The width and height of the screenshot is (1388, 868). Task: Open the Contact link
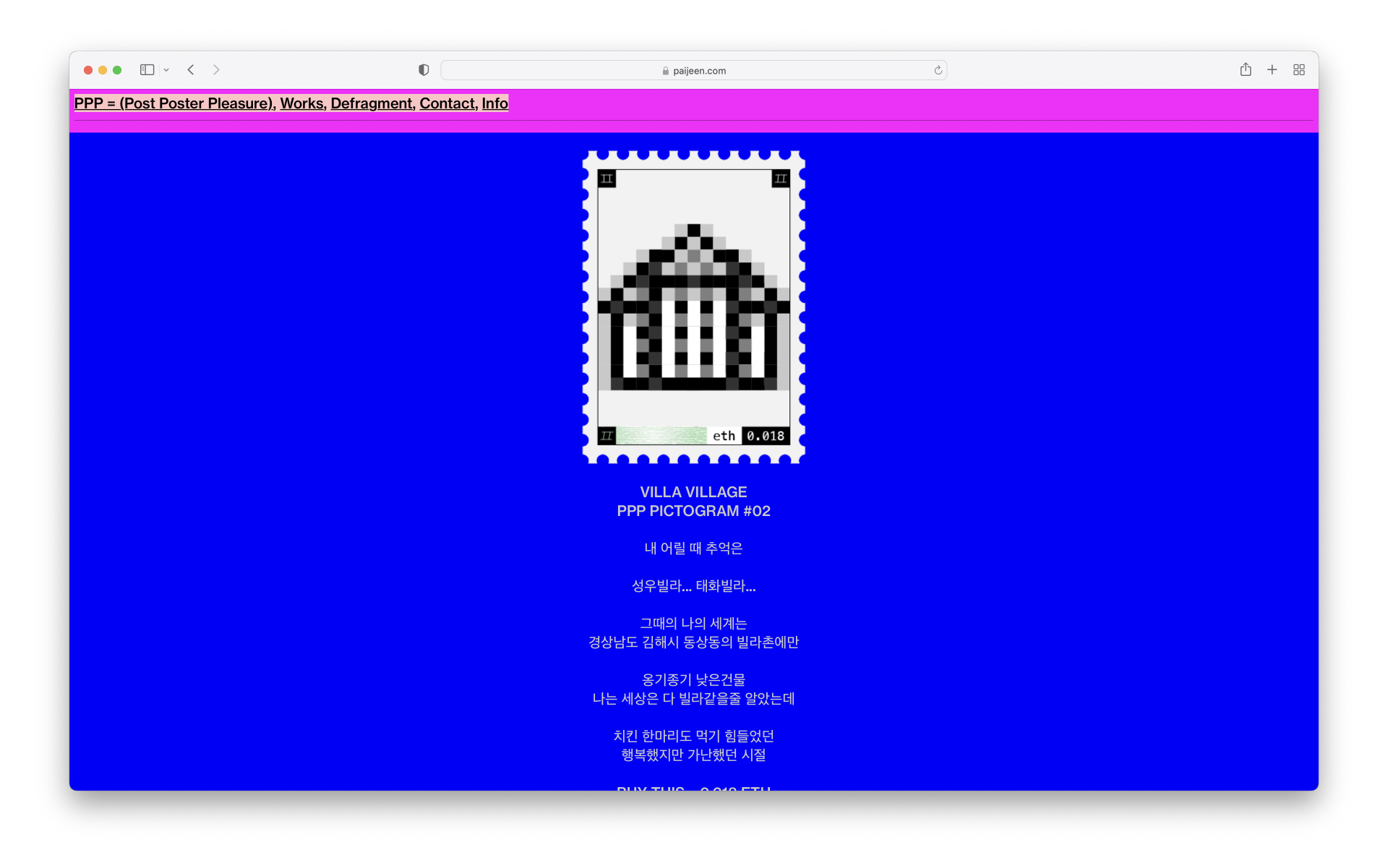click(x=447, y=103)
